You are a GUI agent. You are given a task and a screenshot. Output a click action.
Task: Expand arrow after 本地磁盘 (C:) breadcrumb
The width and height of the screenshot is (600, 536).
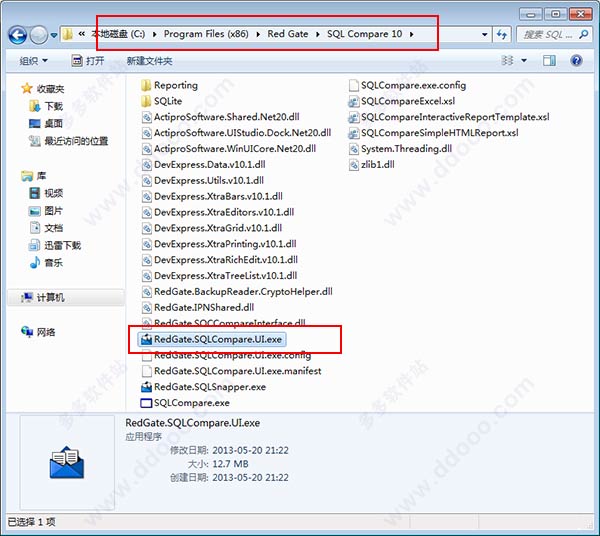pos(155,34)
